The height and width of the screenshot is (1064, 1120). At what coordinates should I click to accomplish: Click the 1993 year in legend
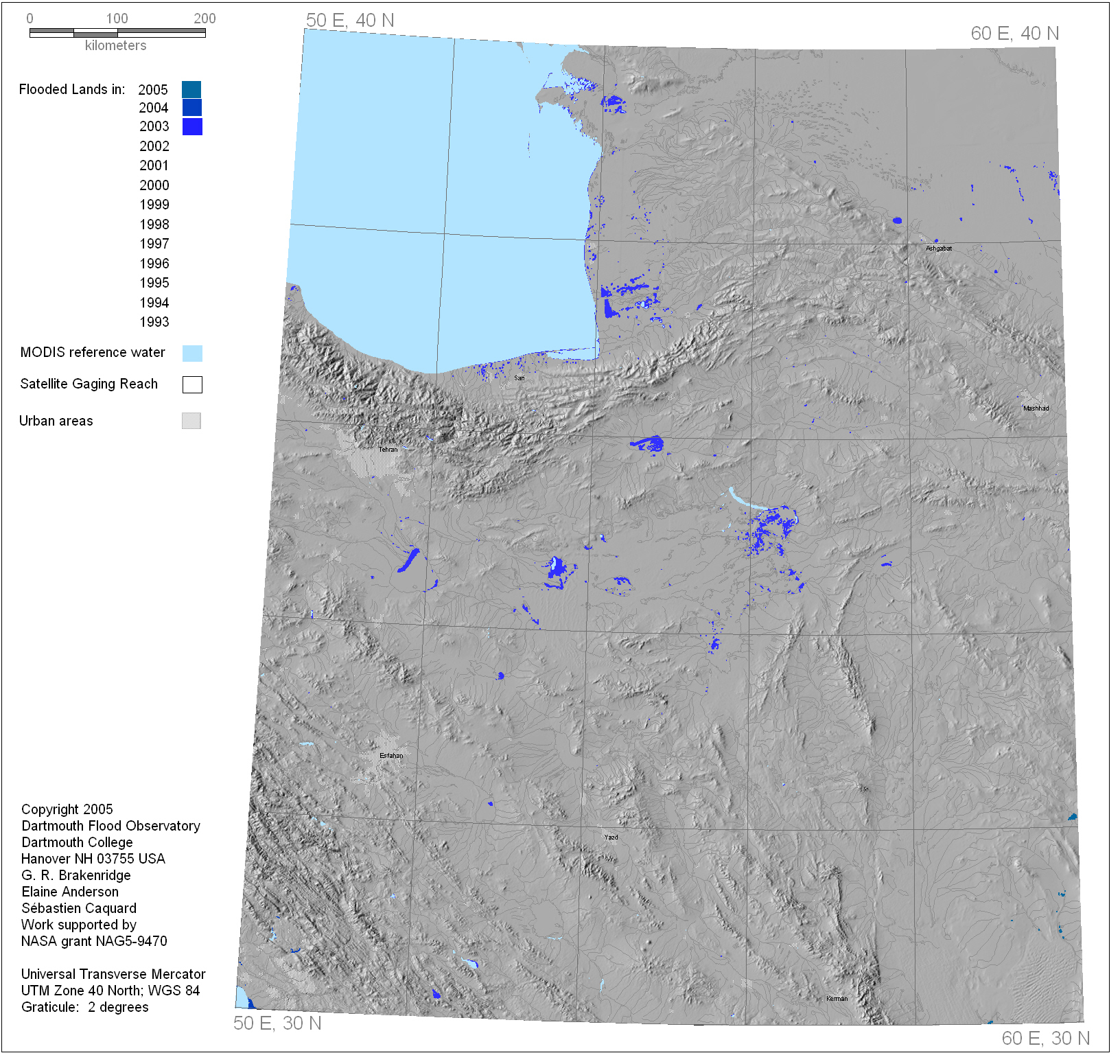click(154, 322)
